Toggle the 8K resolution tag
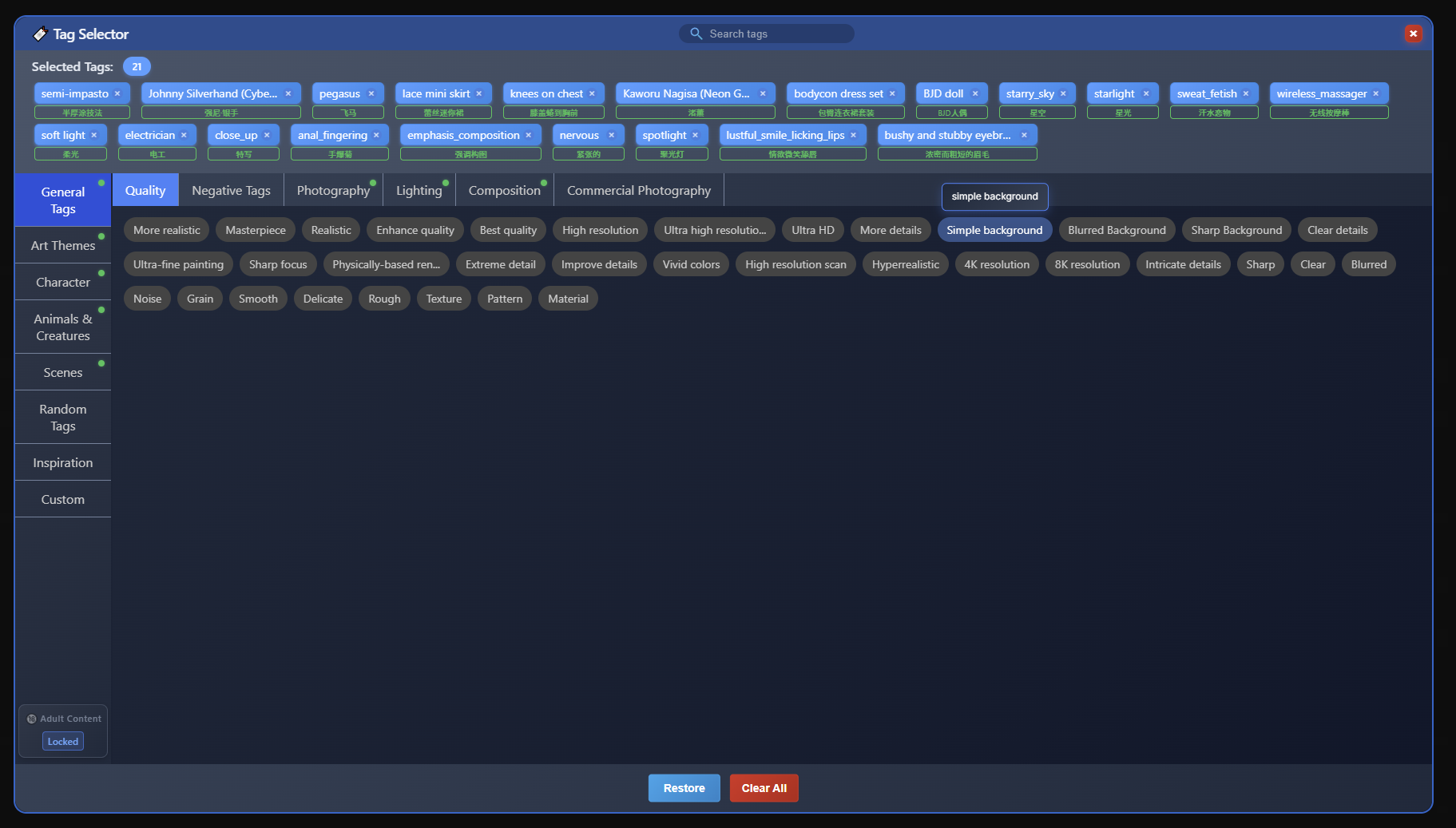 point(1087,264)
